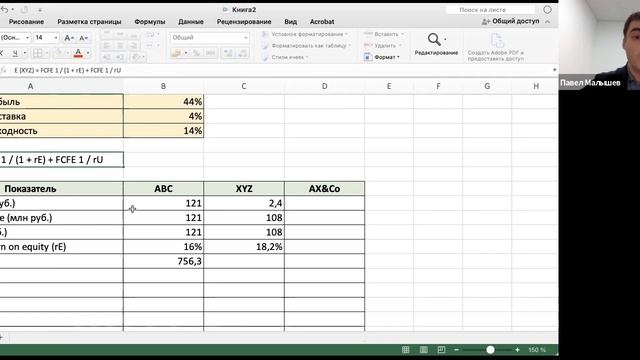This screenshot has width=640, height=360.
Task: Click the zoom slider handle
Action: [490, 350]
